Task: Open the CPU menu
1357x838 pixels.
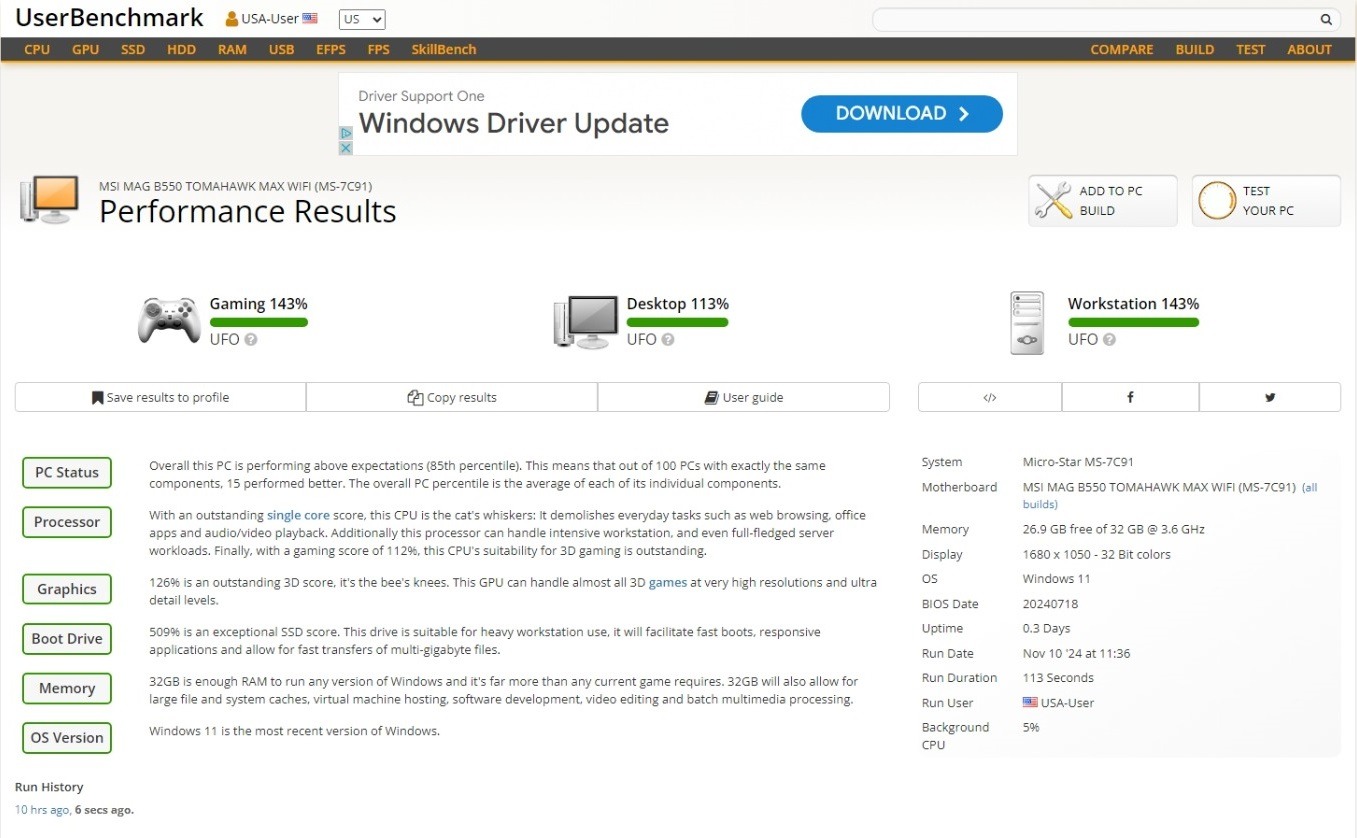Action: [37, 49]
